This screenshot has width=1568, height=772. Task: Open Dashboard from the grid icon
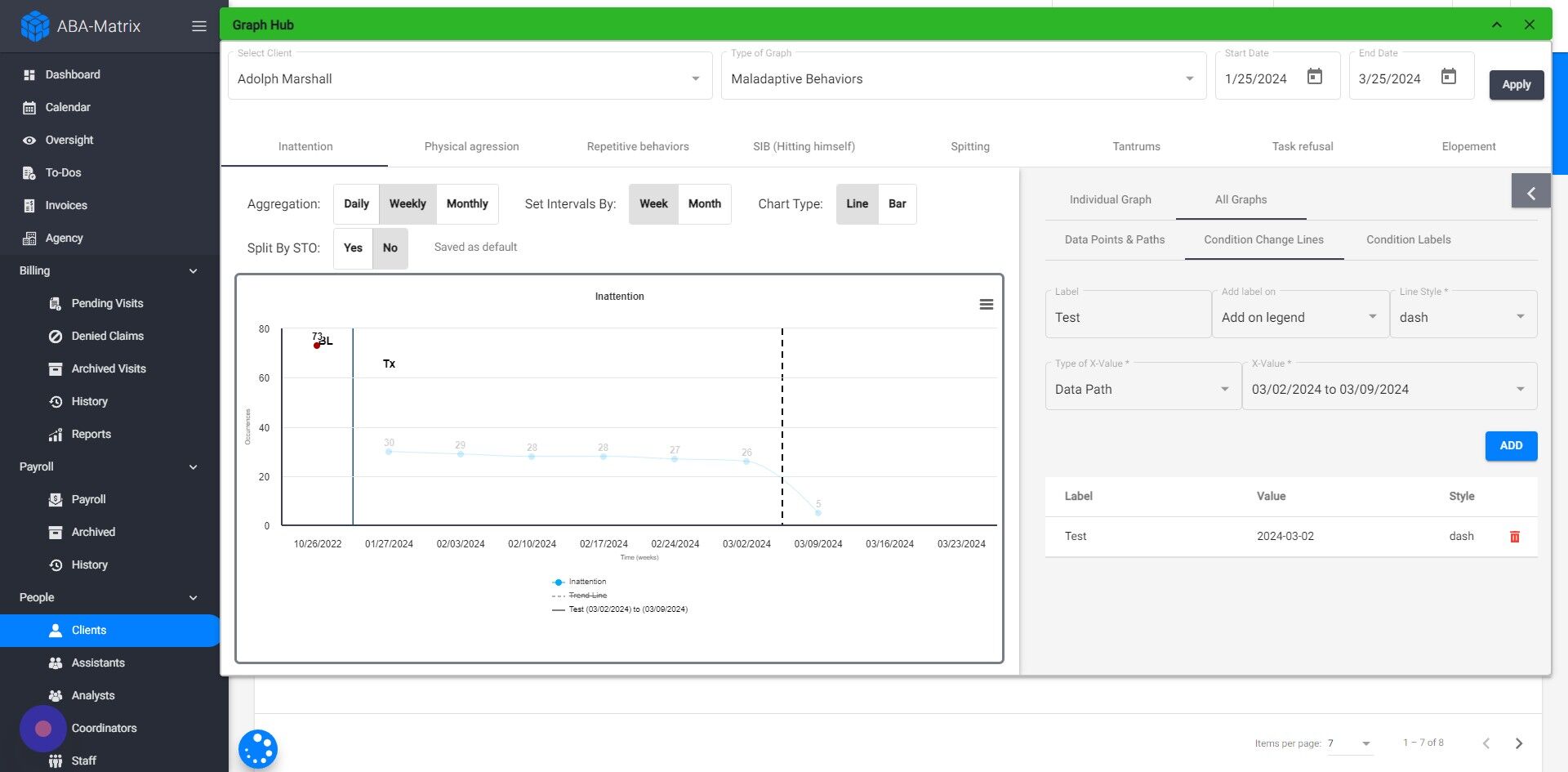tap(29, 74)
